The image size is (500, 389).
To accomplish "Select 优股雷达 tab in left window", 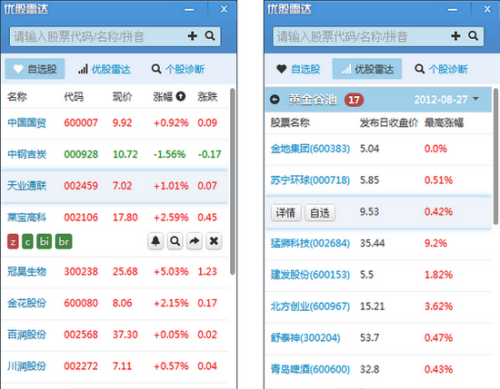I will click(x=104, y=69).
